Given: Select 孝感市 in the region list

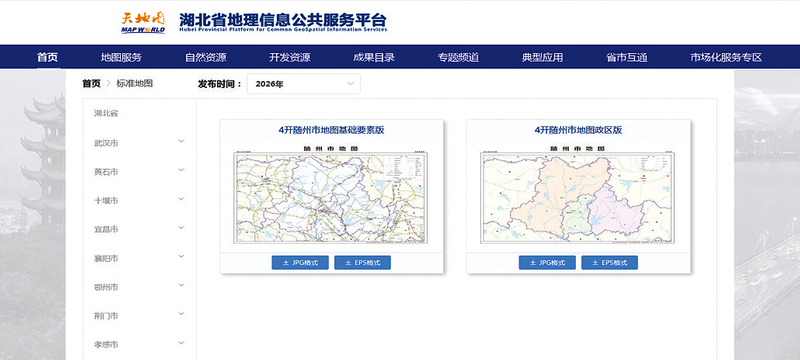Looking at the screenshot, I should (106, 345).
